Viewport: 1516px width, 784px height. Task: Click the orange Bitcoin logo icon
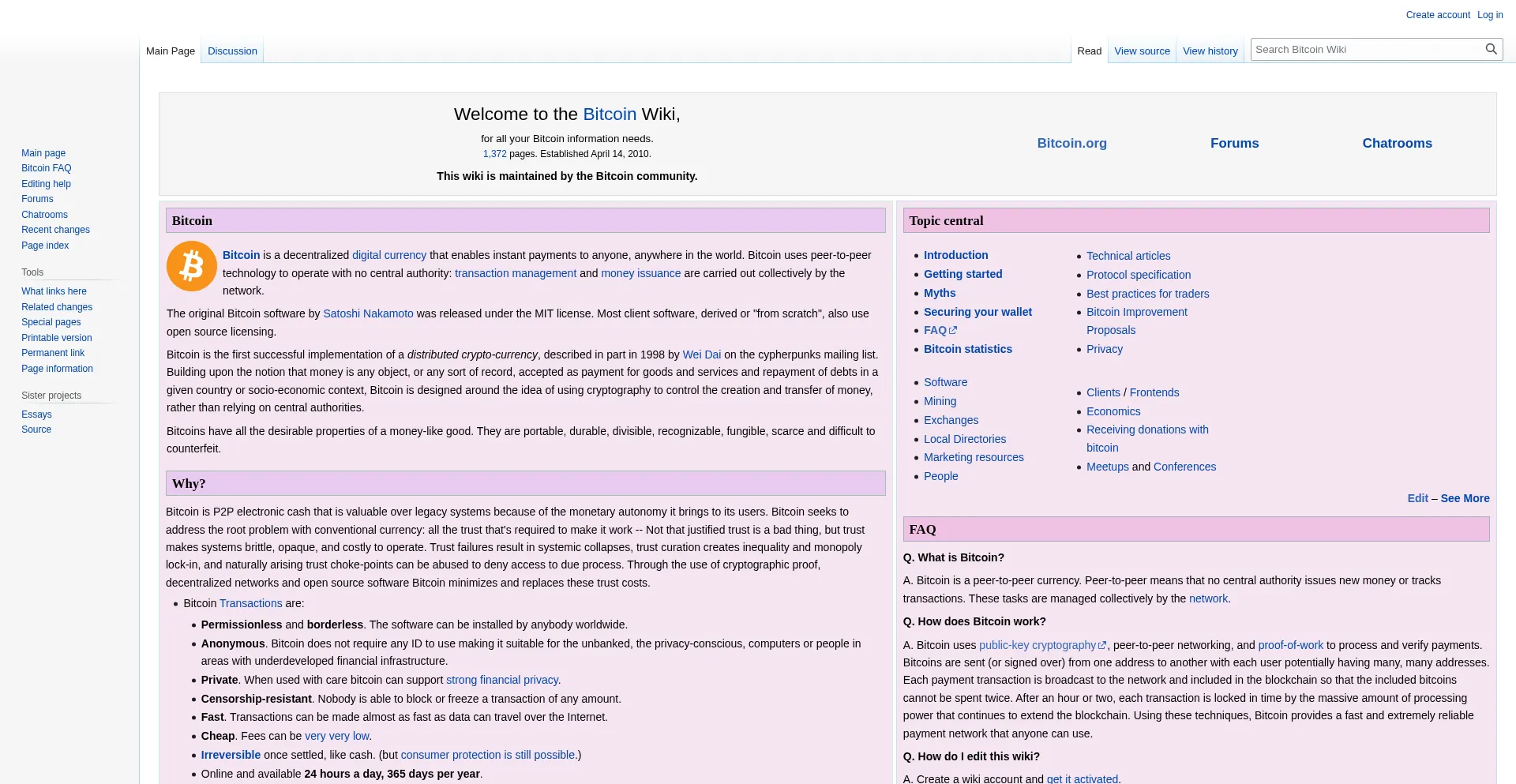[192, 266]
